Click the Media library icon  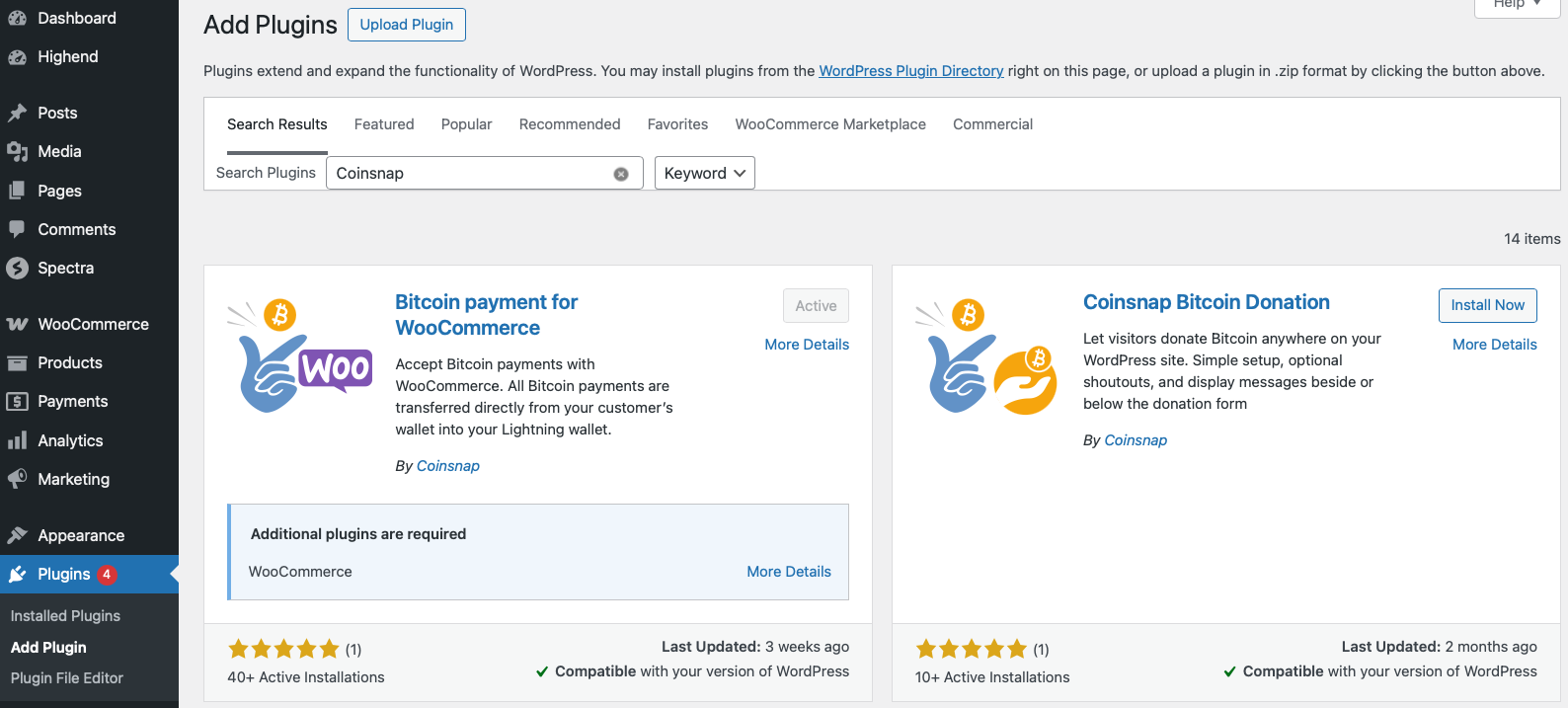coord(17,151)
